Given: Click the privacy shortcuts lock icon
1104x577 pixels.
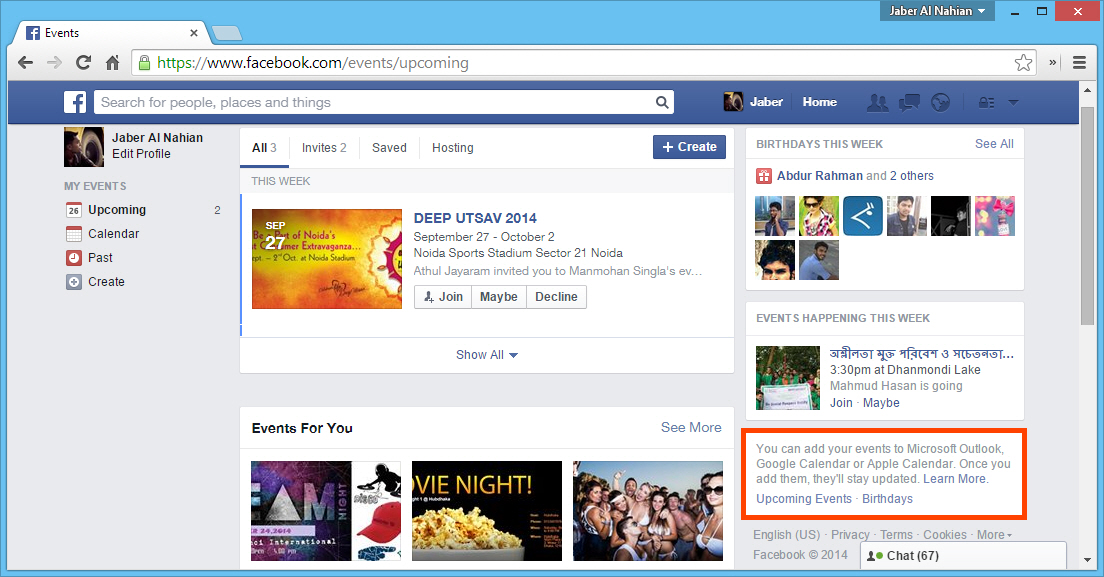Looking at the screenshot, I should click(x=985, y=102).
